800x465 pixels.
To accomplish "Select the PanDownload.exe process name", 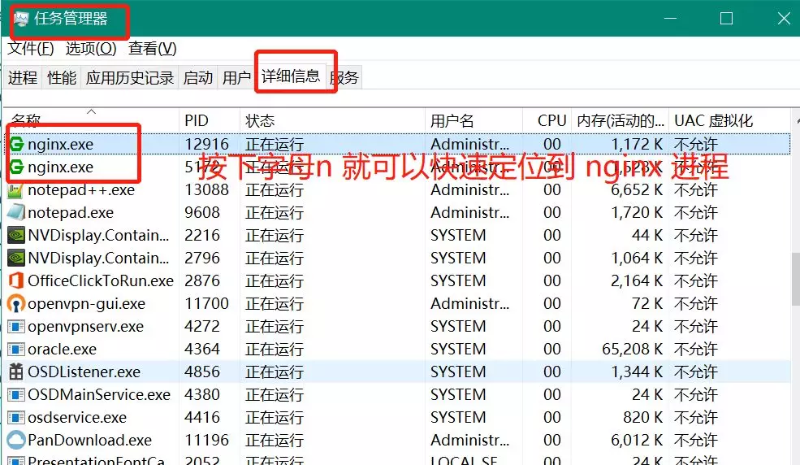I will click(x=90, y=440).
